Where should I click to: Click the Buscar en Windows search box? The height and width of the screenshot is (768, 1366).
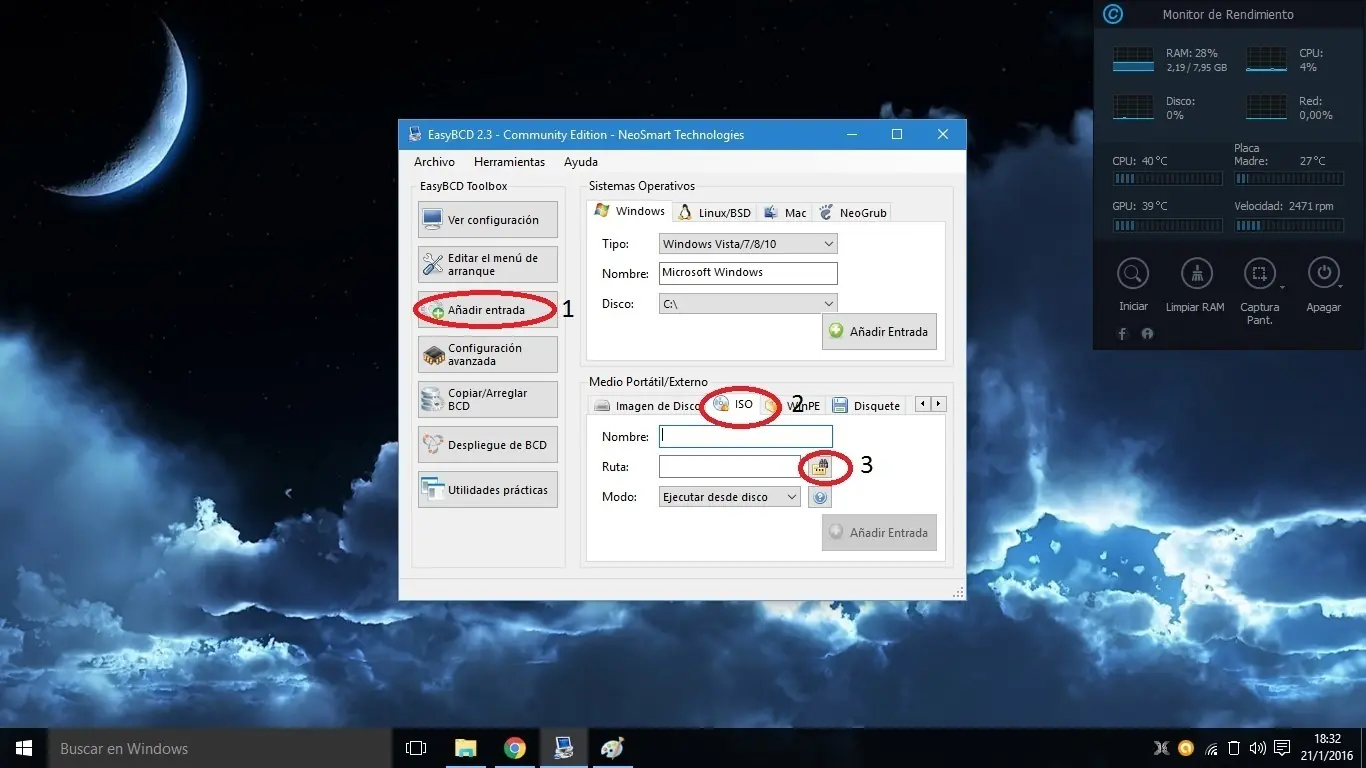[x=220, y=748]
